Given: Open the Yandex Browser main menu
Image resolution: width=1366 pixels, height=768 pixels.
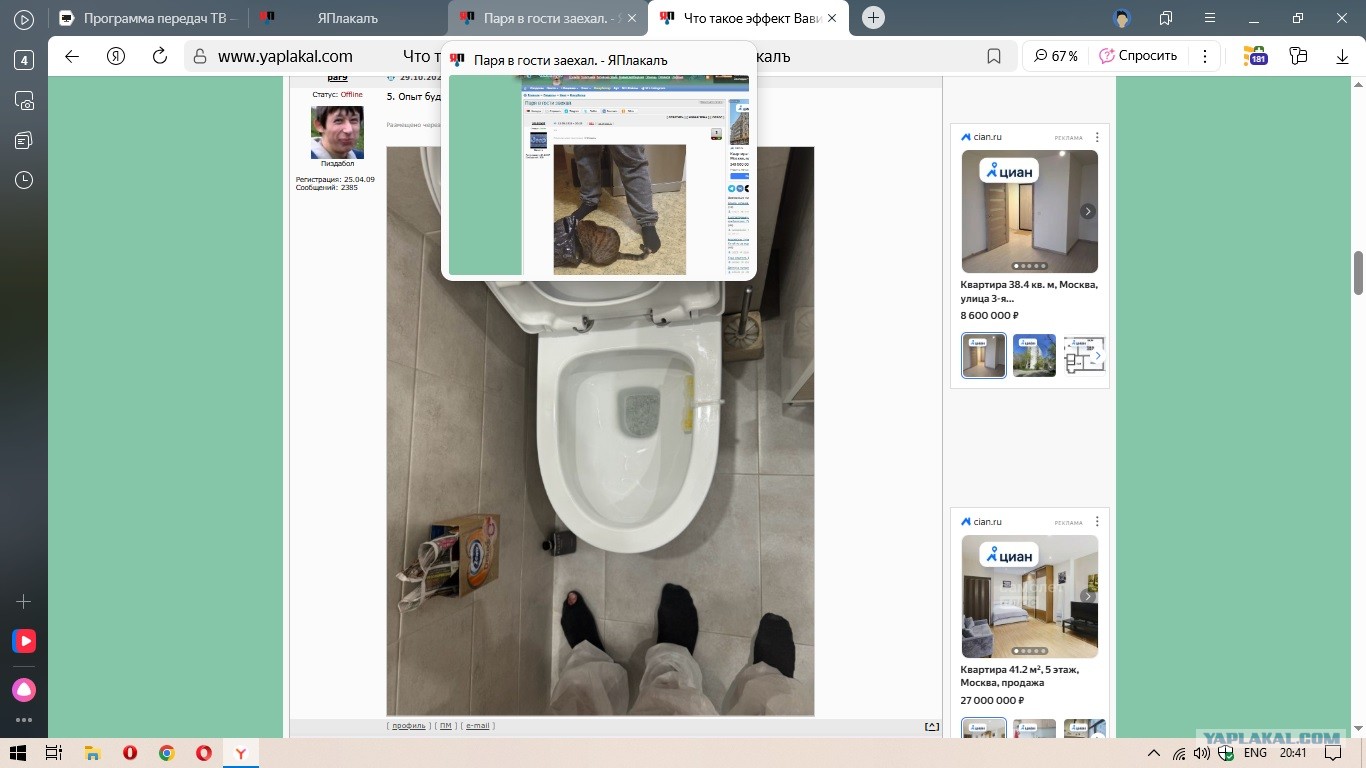Looking at the screenshot, I should coord(1210,18).
